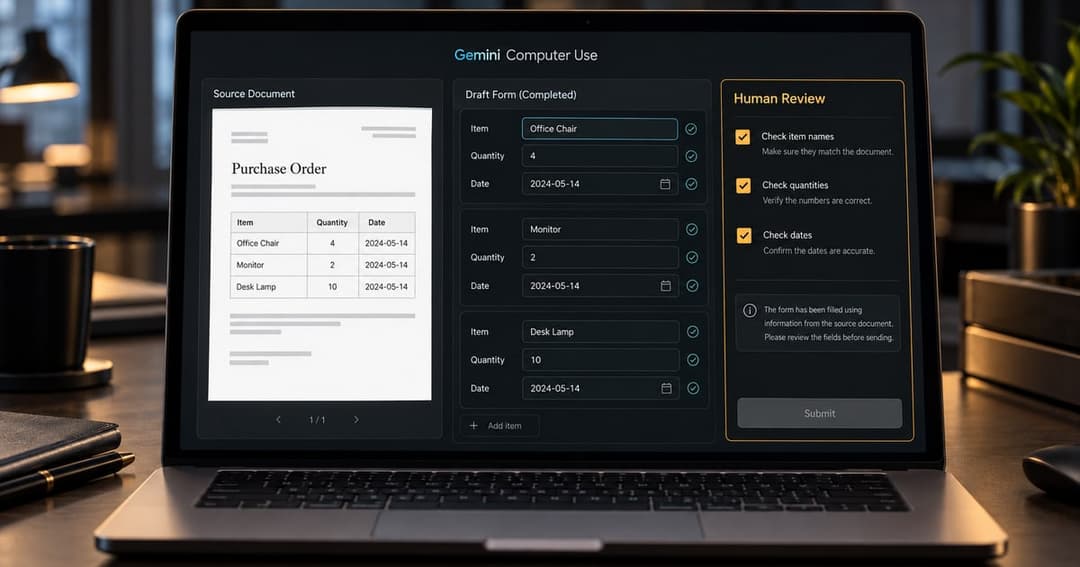This screenshot has width=1080, height=567.
Task: Click the Add item text label
Action: (x=504, y=426)
